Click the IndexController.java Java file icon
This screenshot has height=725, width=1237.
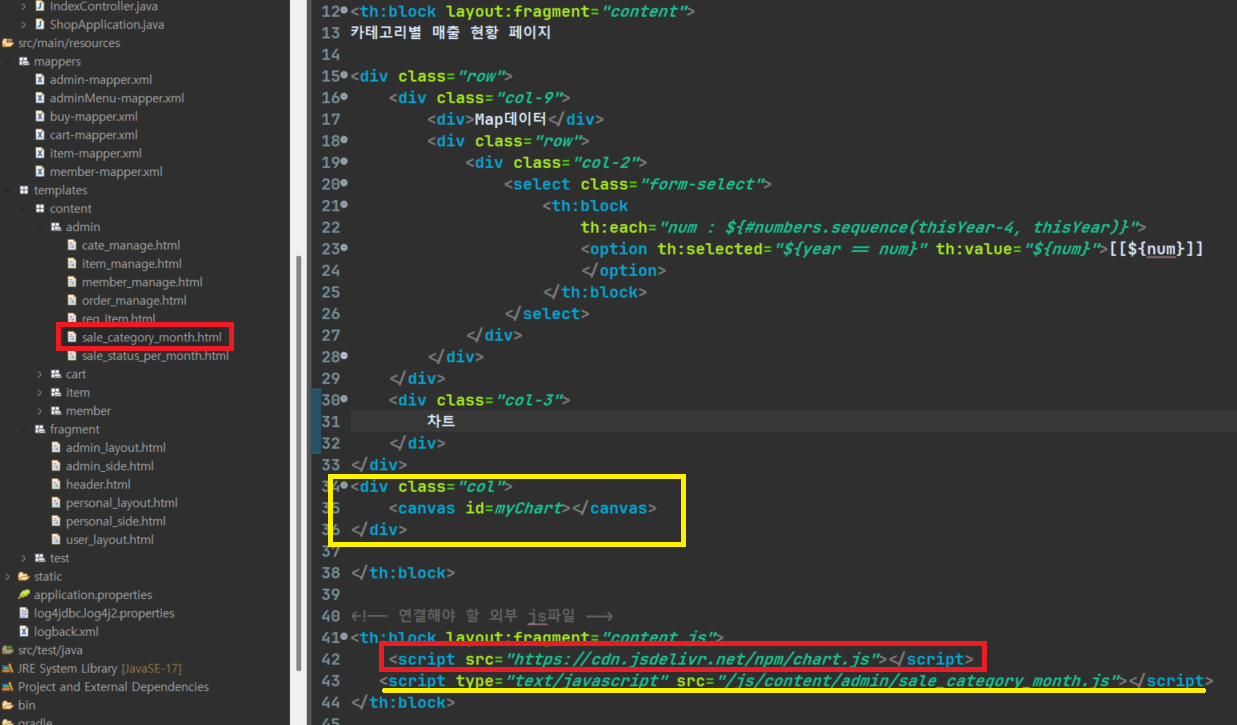(x=39, y=6)
